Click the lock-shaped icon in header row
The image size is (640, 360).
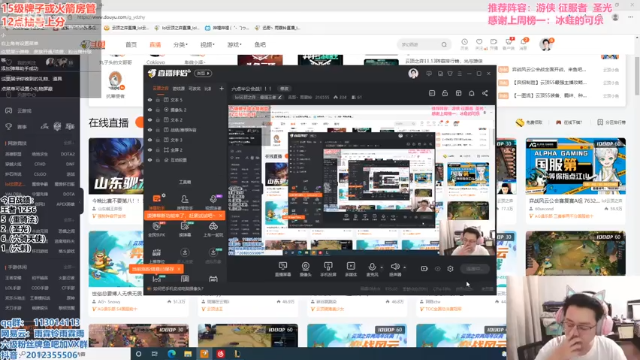click(445, 93)
